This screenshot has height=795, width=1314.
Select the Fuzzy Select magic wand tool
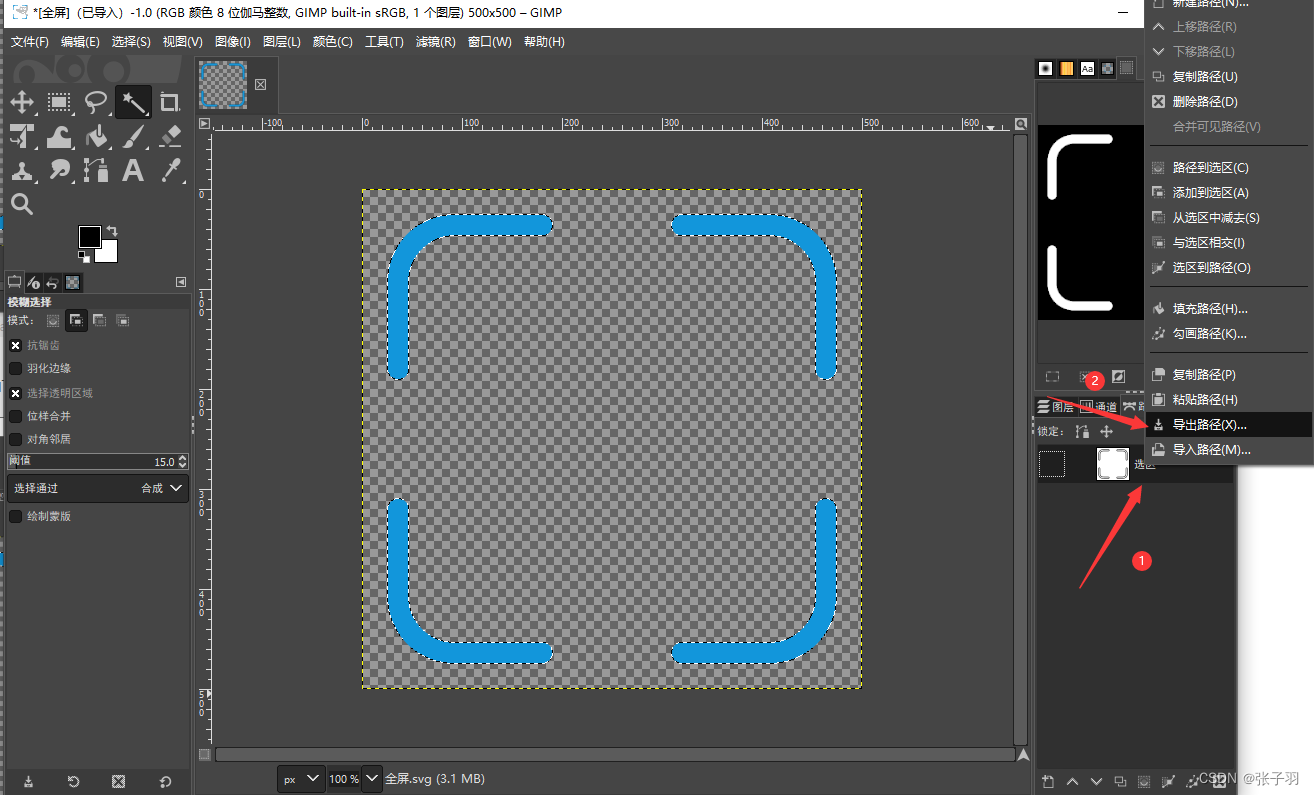point(133,101)
